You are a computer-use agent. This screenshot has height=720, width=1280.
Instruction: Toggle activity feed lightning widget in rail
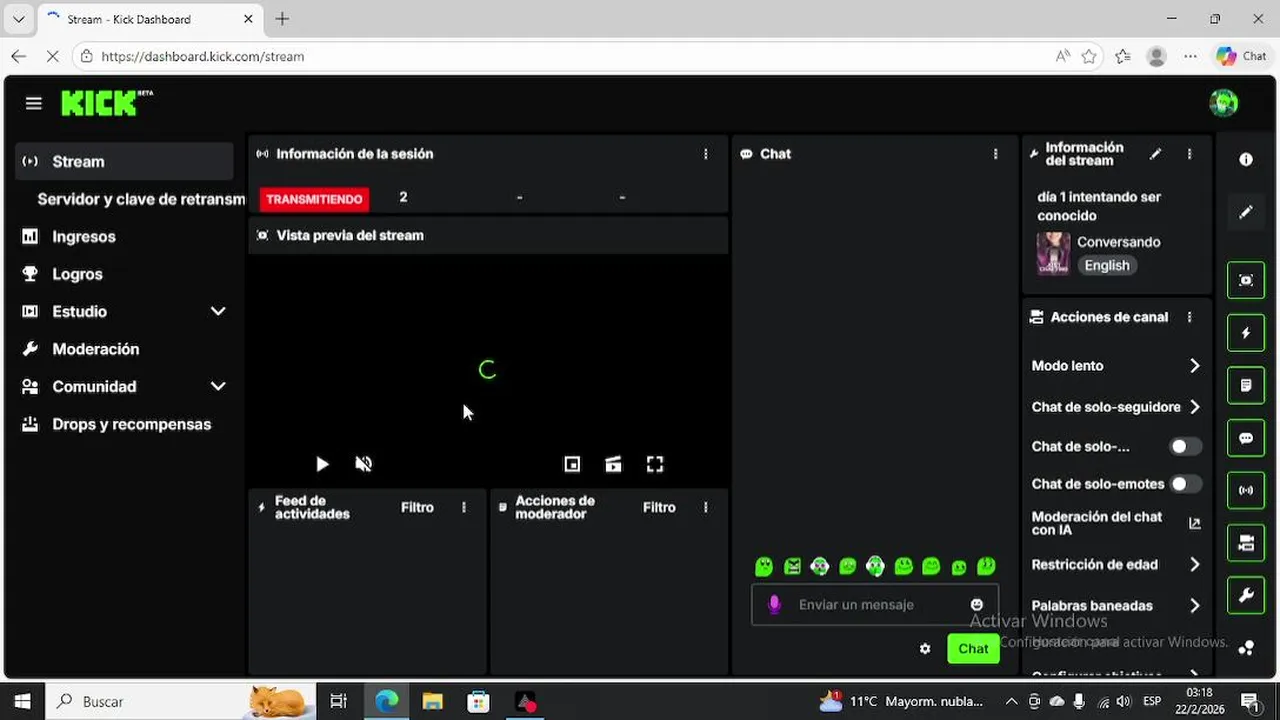(x=1246, y=333)
